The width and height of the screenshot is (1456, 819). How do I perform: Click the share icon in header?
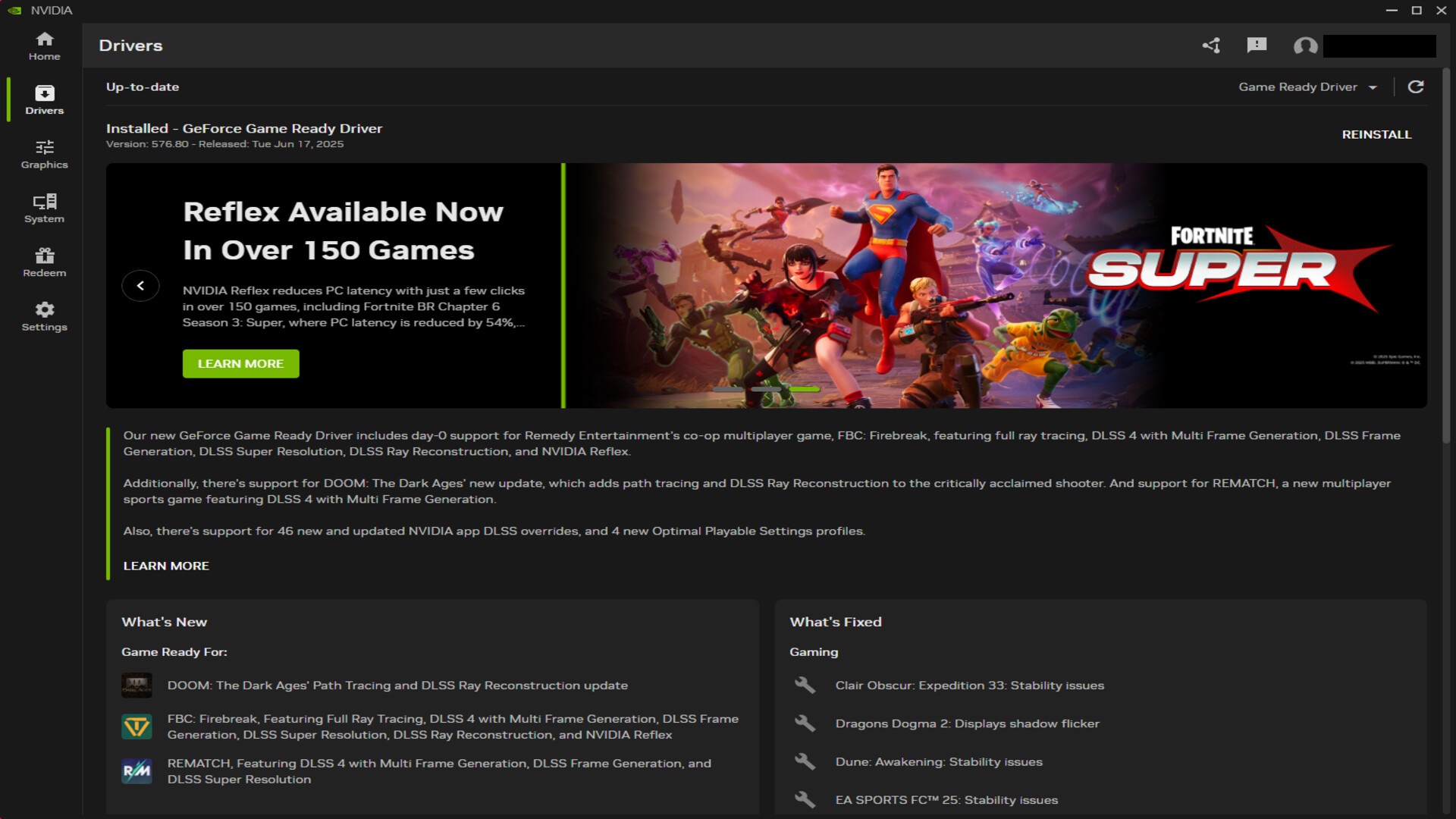pyautogui.click(x=1211, y=45)
